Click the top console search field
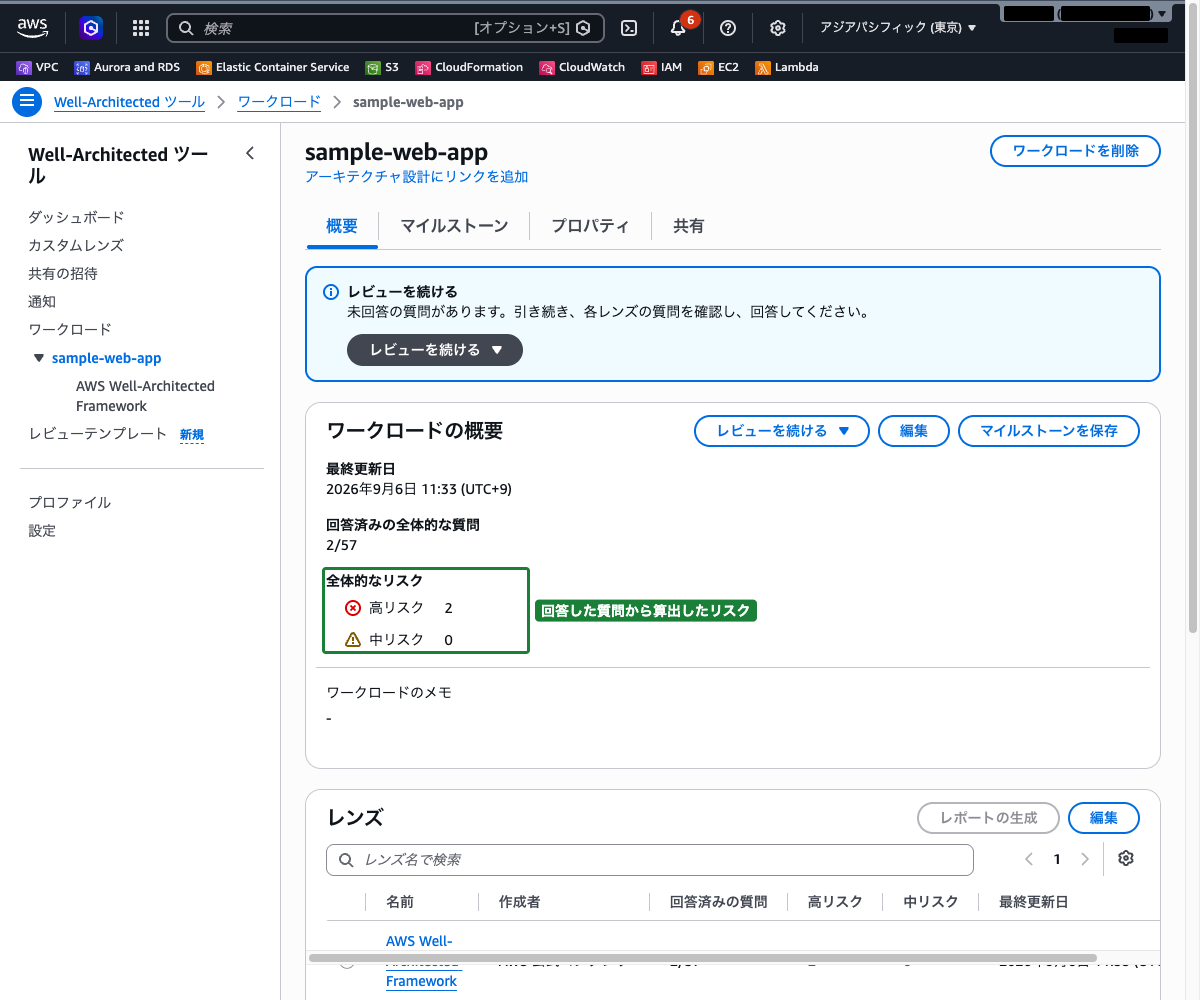This screenshot has width=1200, height=1000. coord(386,28)
